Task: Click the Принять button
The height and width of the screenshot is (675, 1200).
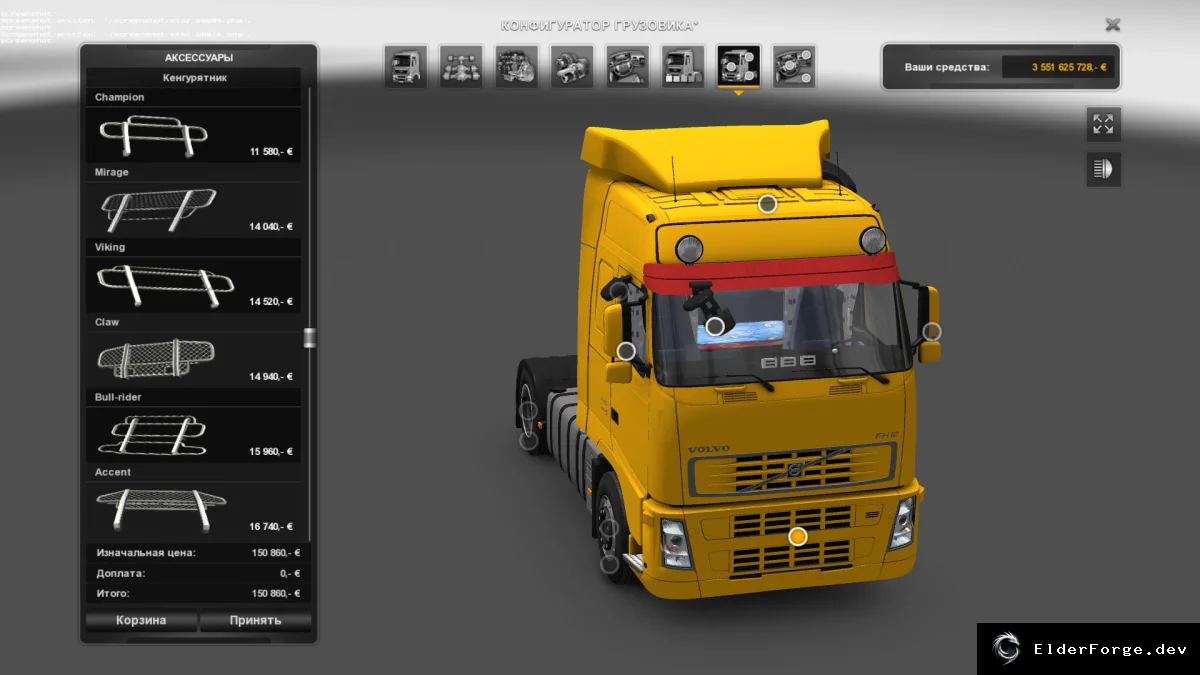Action: click(x=255, y=620)
